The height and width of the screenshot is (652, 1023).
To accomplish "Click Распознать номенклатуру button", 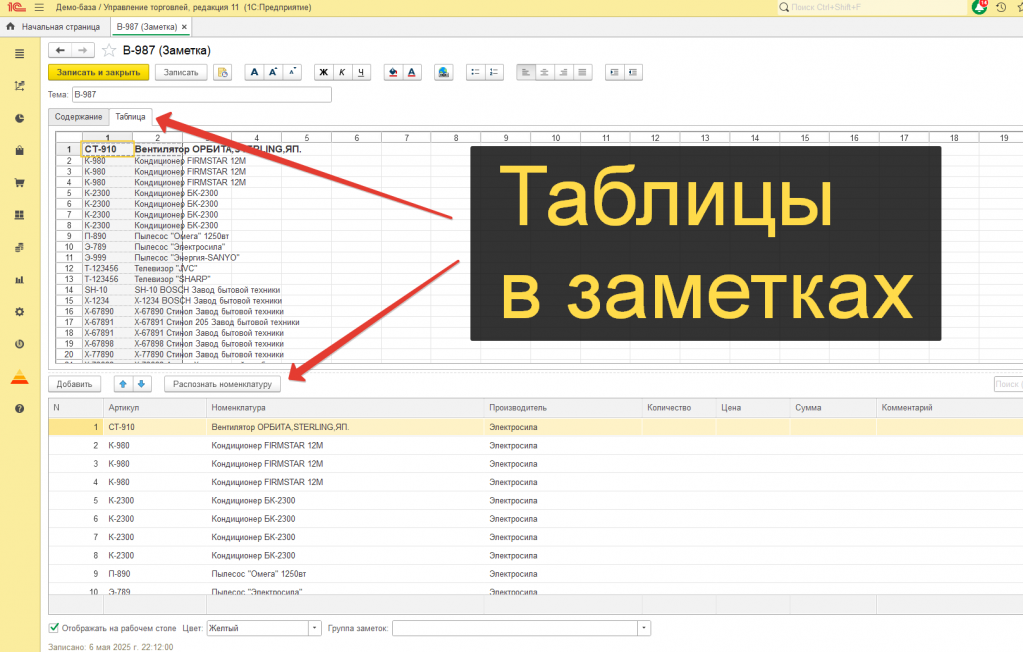I will 222,384.
